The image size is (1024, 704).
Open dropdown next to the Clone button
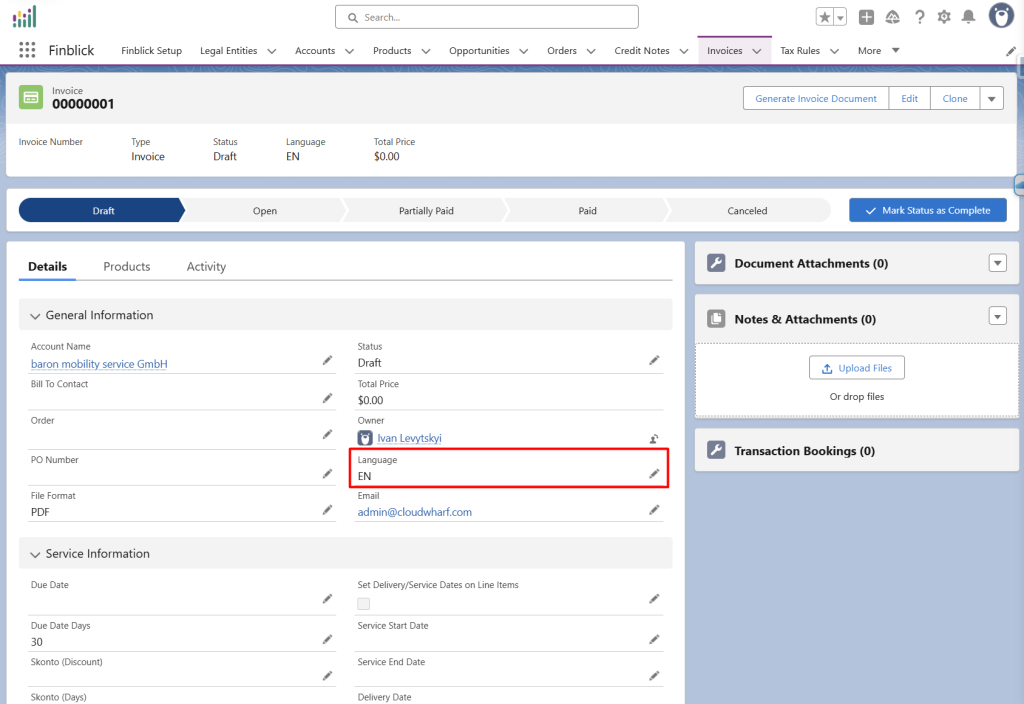coord(991,98)
